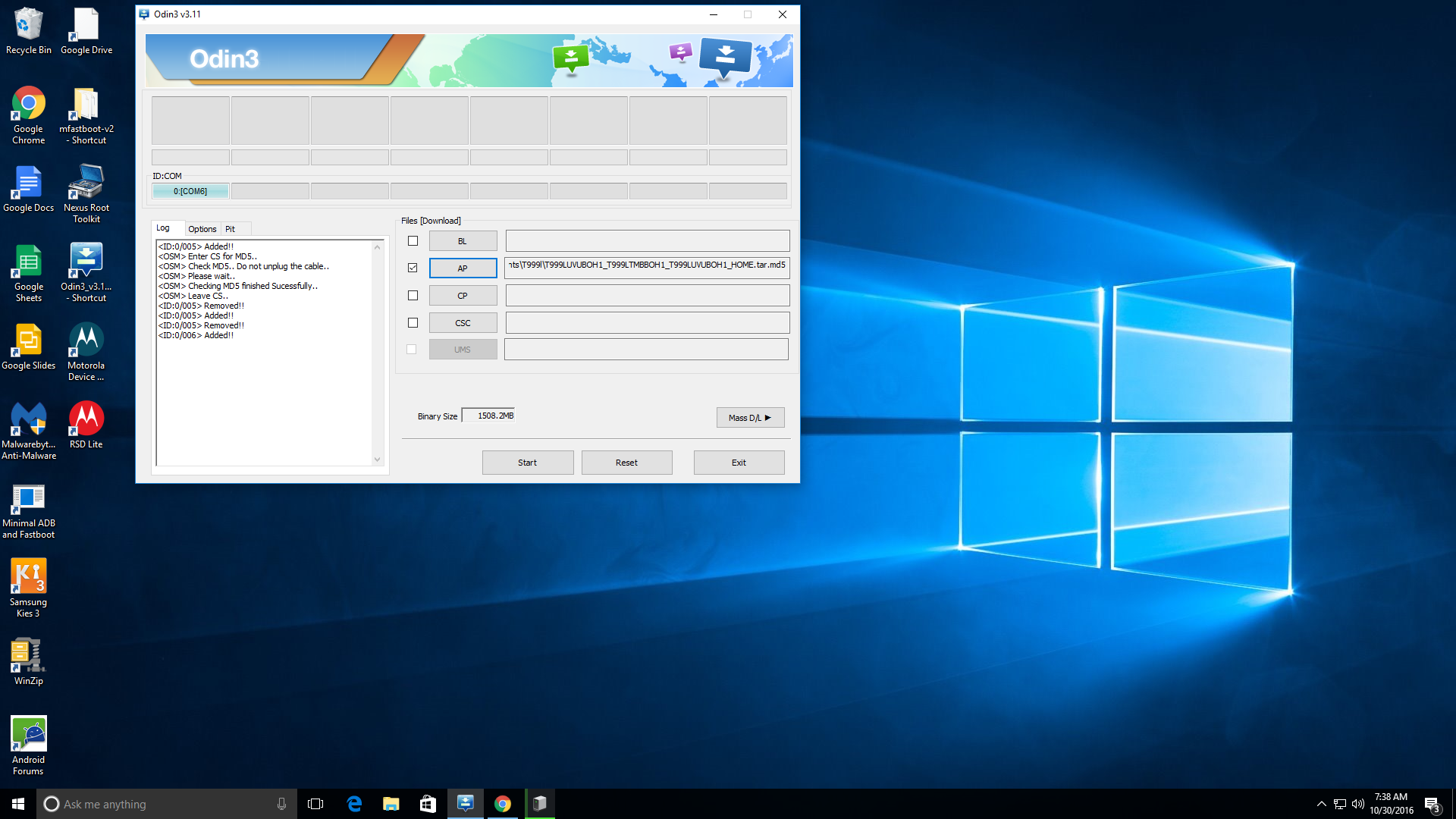Open Malwarebytes Anti-Malware desktop icon

click(29, 431)
